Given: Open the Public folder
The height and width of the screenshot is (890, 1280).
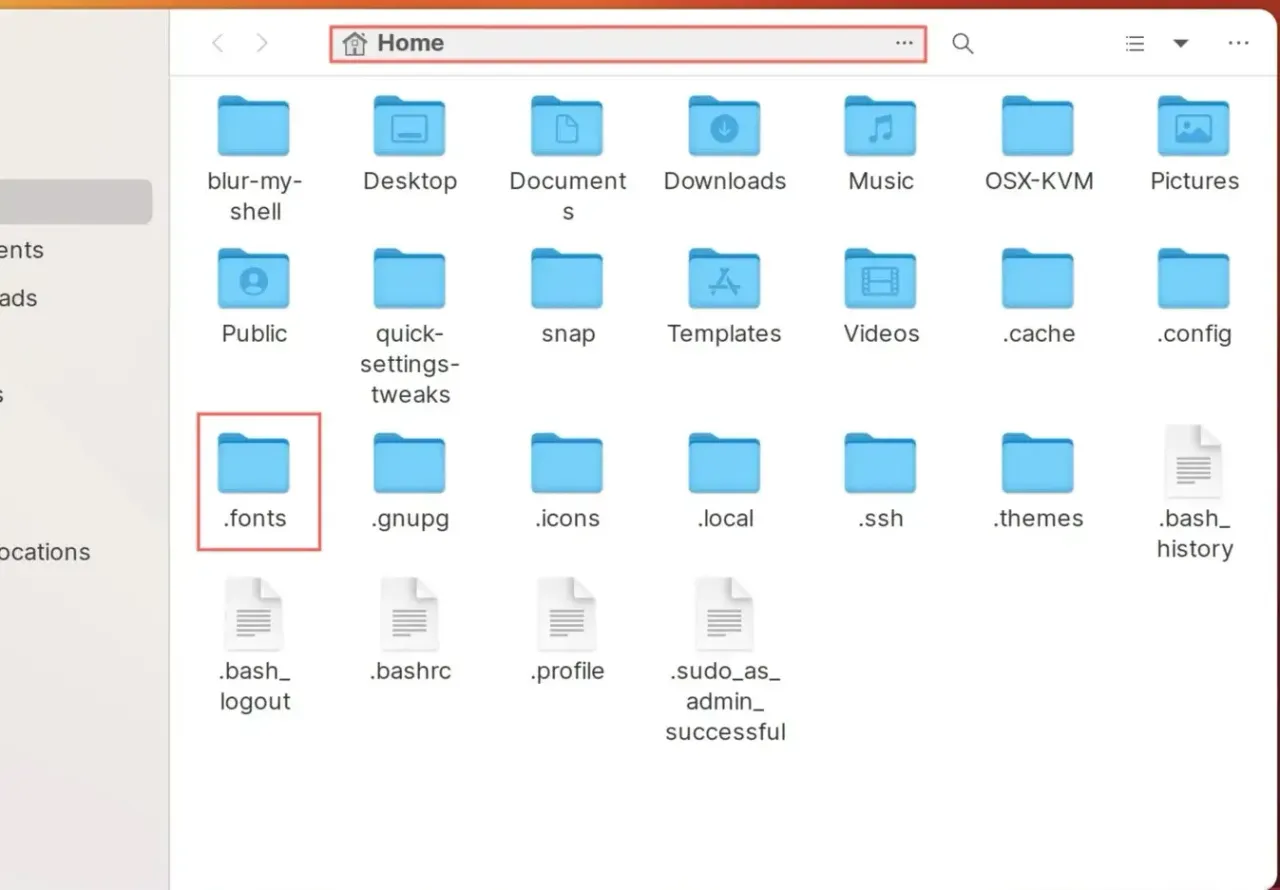Looking at the screenshot, I should 254,279.
